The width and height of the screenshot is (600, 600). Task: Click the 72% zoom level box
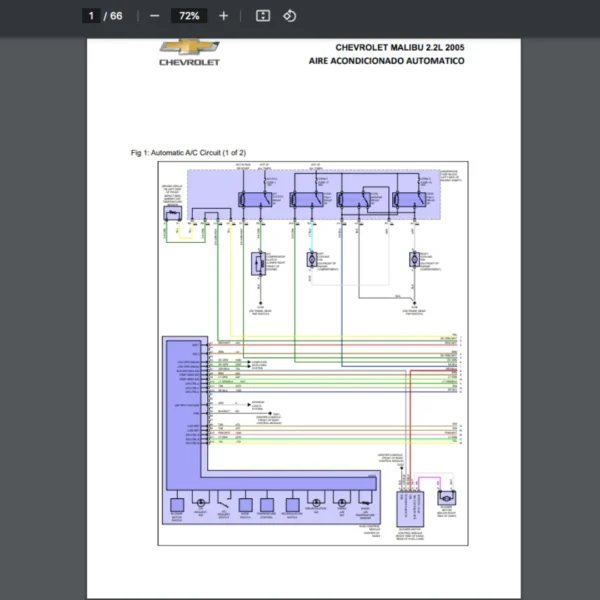point(188,16)
